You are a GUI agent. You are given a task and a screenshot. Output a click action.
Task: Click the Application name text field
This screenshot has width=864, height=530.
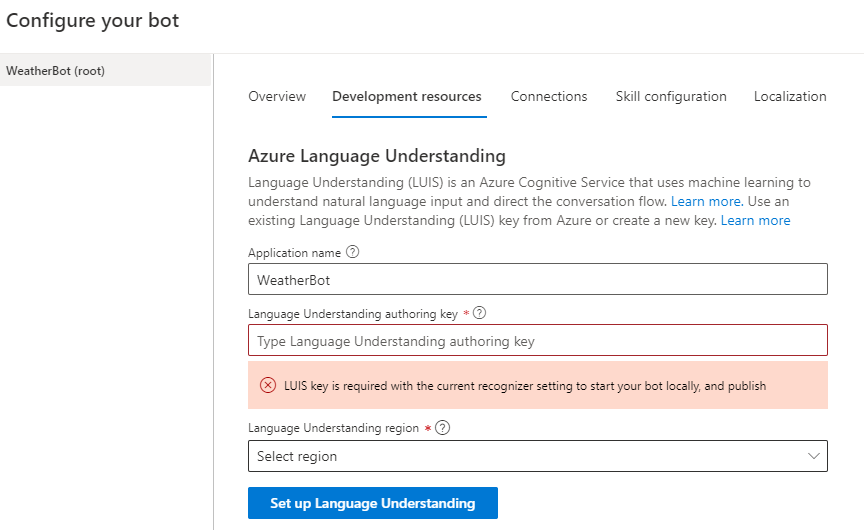pos(537,280)
